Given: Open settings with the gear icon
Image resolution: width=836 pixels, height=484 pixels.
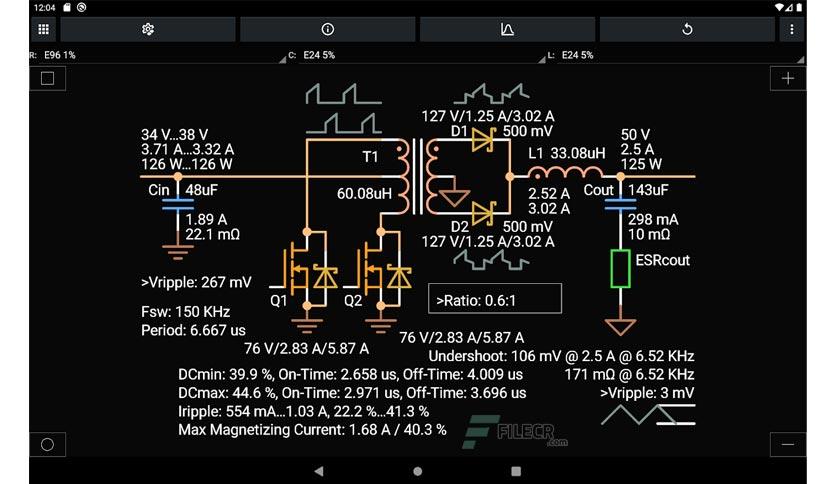Looking at the screenshot, I should pyautogui.click(x=148, y=29).
